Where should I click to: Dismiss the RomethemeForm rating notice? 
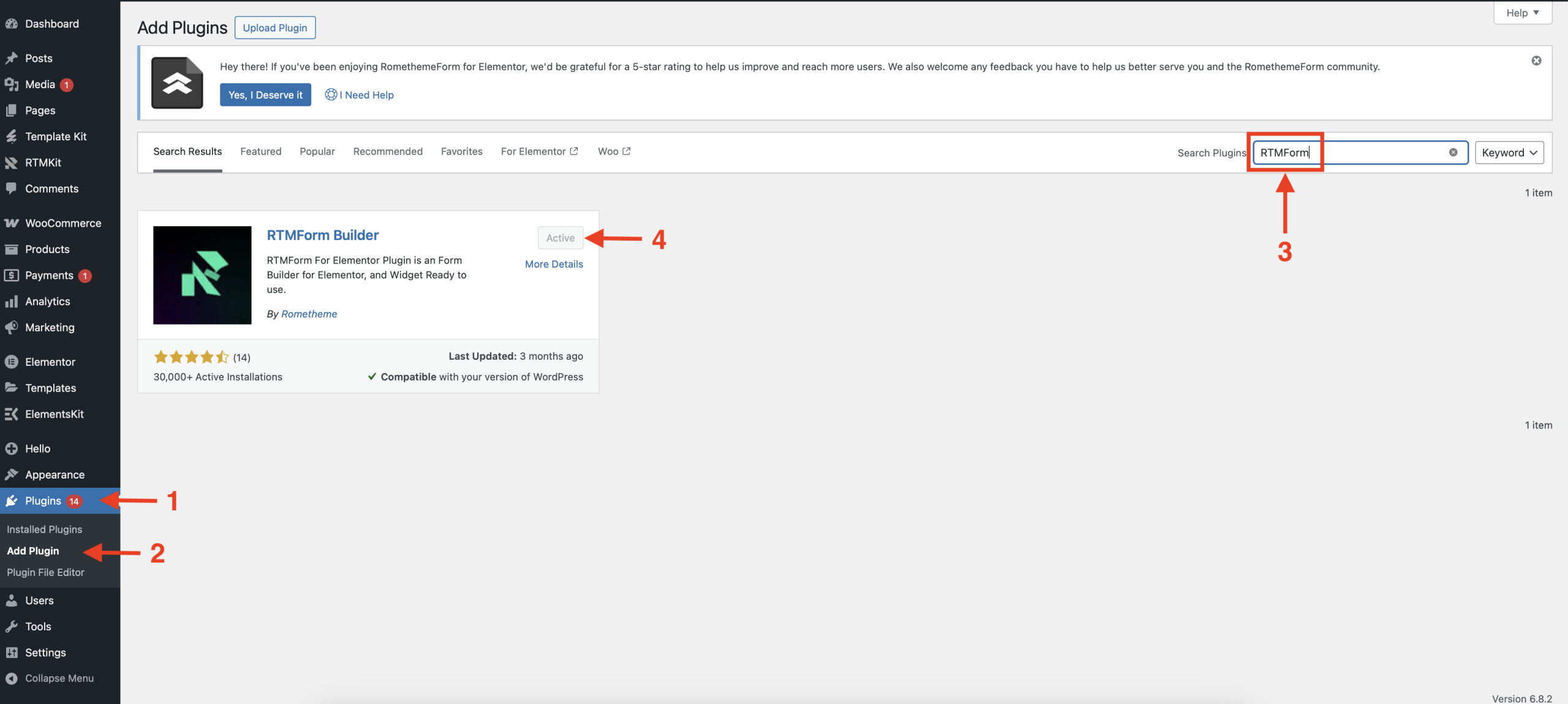[1536, 61]
